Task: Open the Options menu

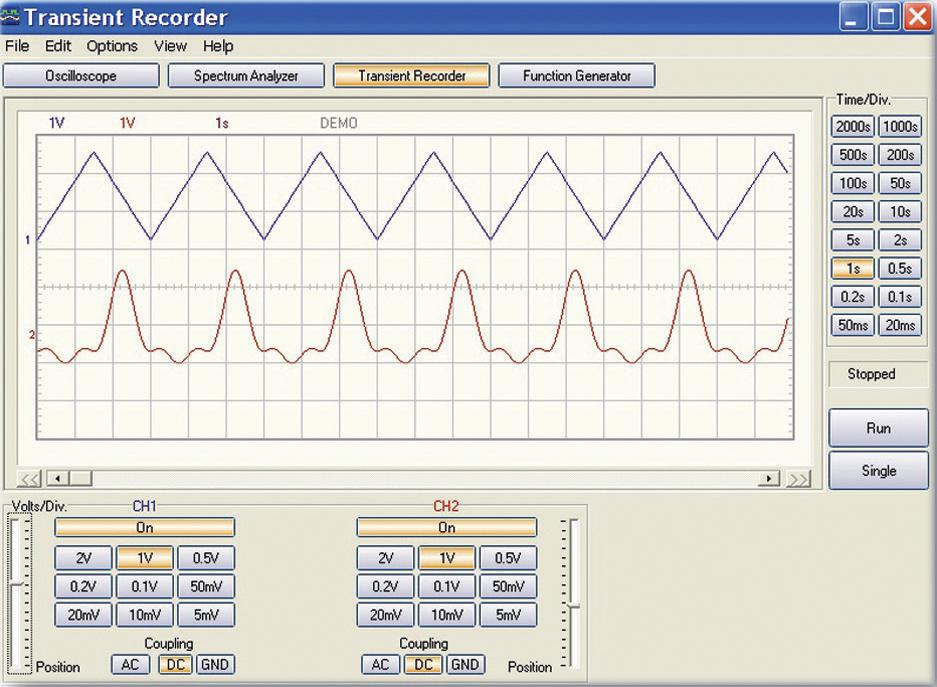Action: 110,46
